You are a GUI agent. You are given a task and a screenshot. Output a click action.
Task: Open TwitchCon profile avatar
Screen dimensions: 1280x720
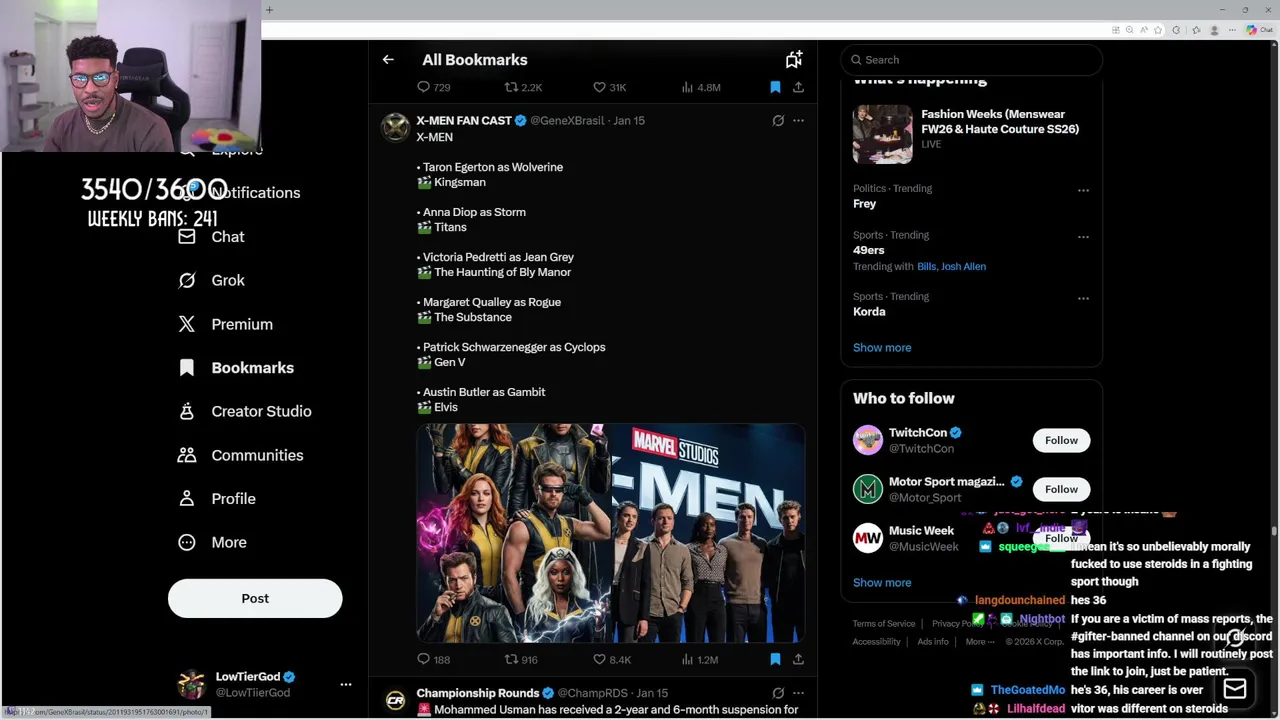point(867,440)
